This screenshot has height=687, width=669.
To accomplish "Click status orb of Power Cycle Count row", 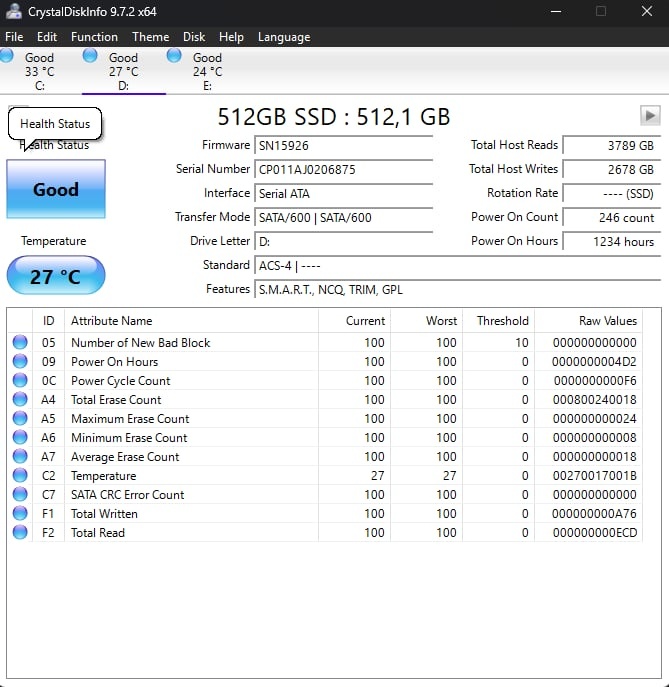I will coord(20,380).
